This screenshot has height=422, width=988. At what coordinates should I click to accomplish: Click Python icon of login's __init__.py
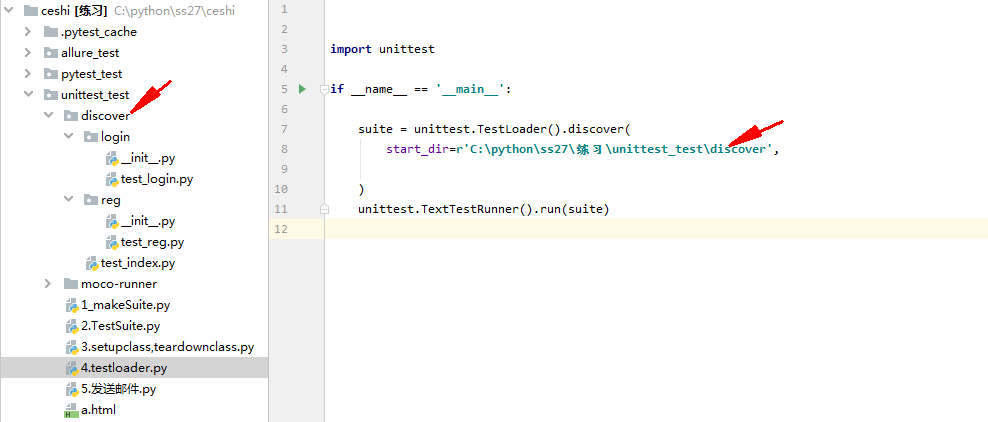(x=112, y=158)
